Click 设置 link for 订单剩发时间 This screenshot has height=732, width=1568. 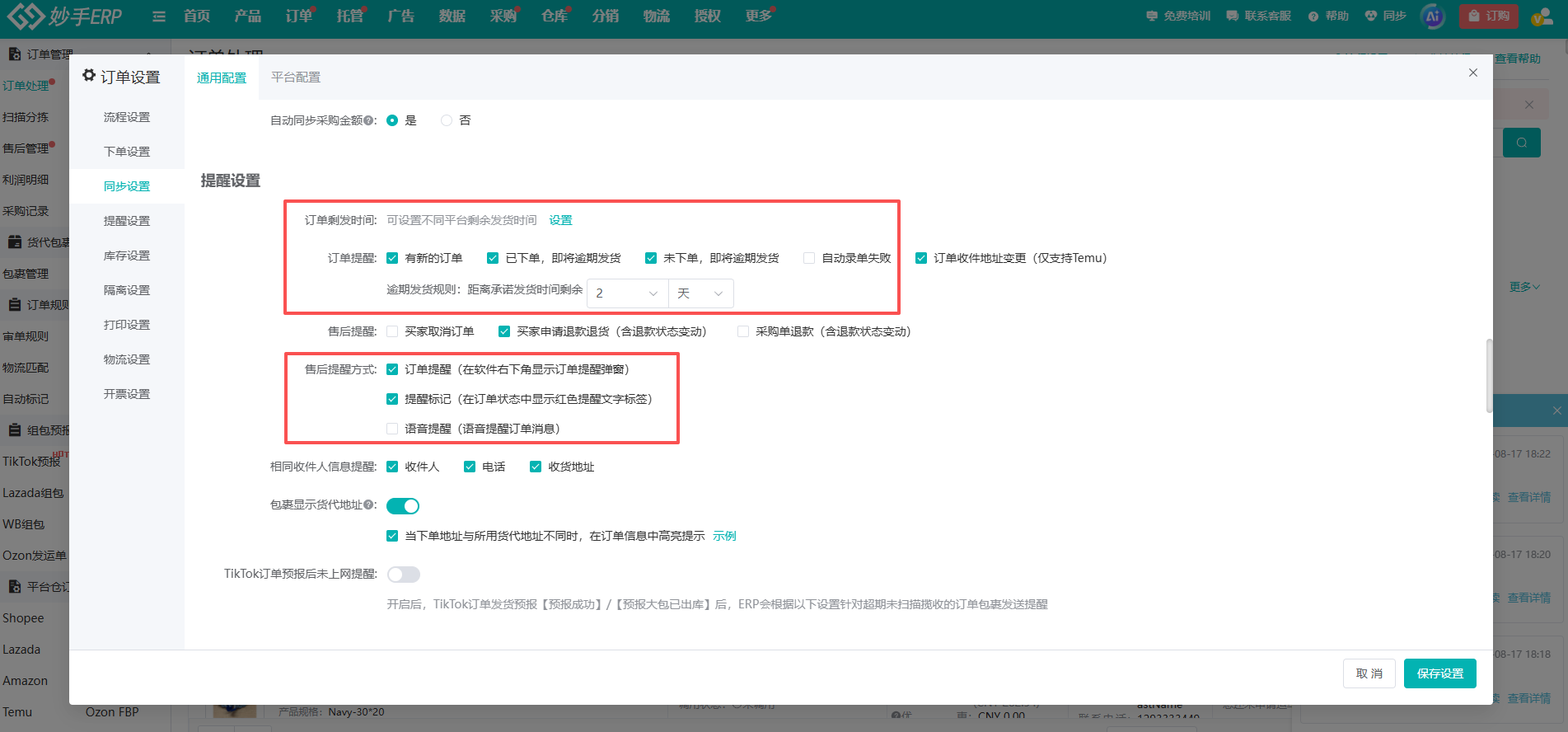(x=560, y=220)
